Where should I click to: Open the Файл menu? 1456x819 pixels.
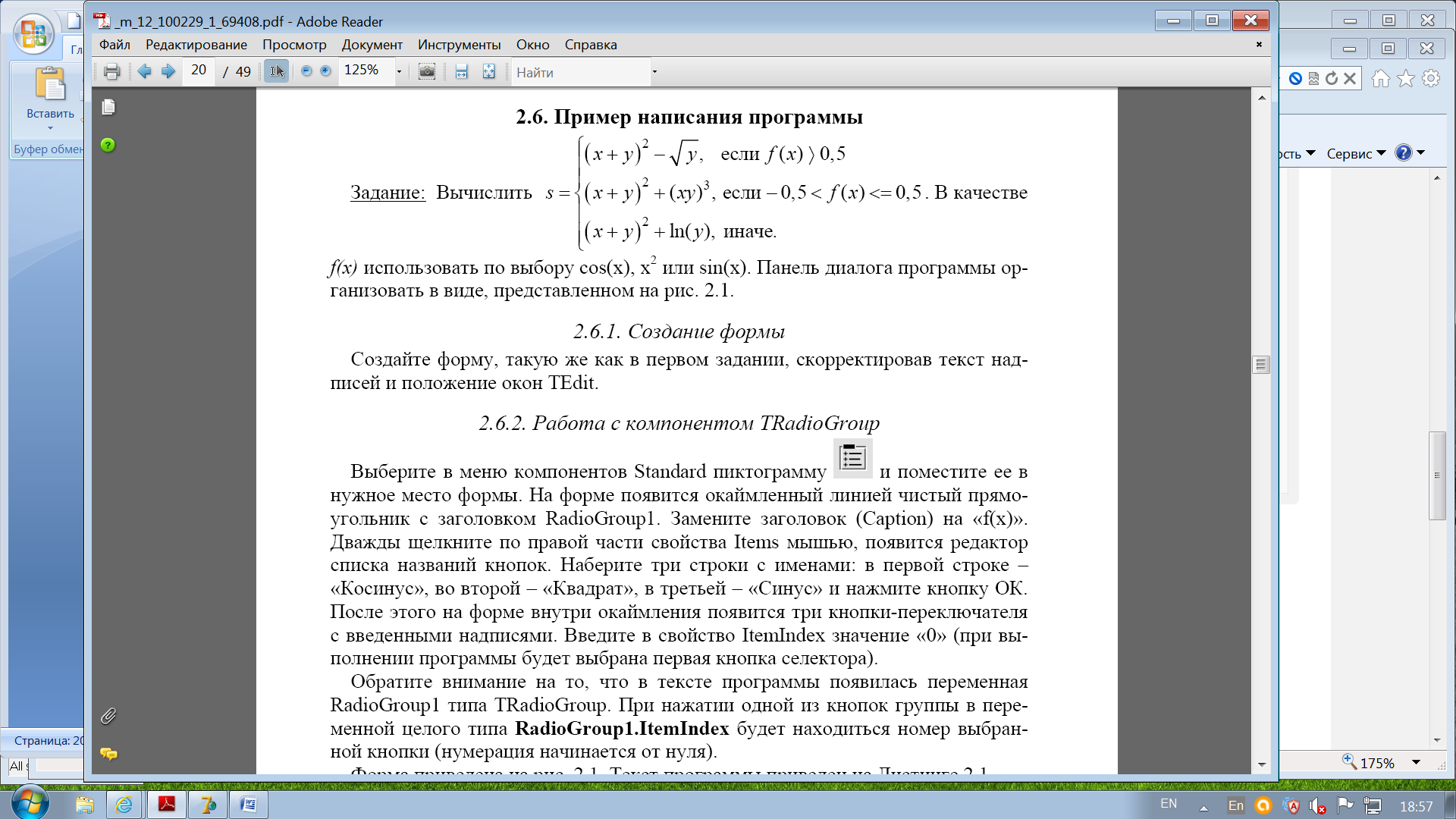(x=115, y=45)
